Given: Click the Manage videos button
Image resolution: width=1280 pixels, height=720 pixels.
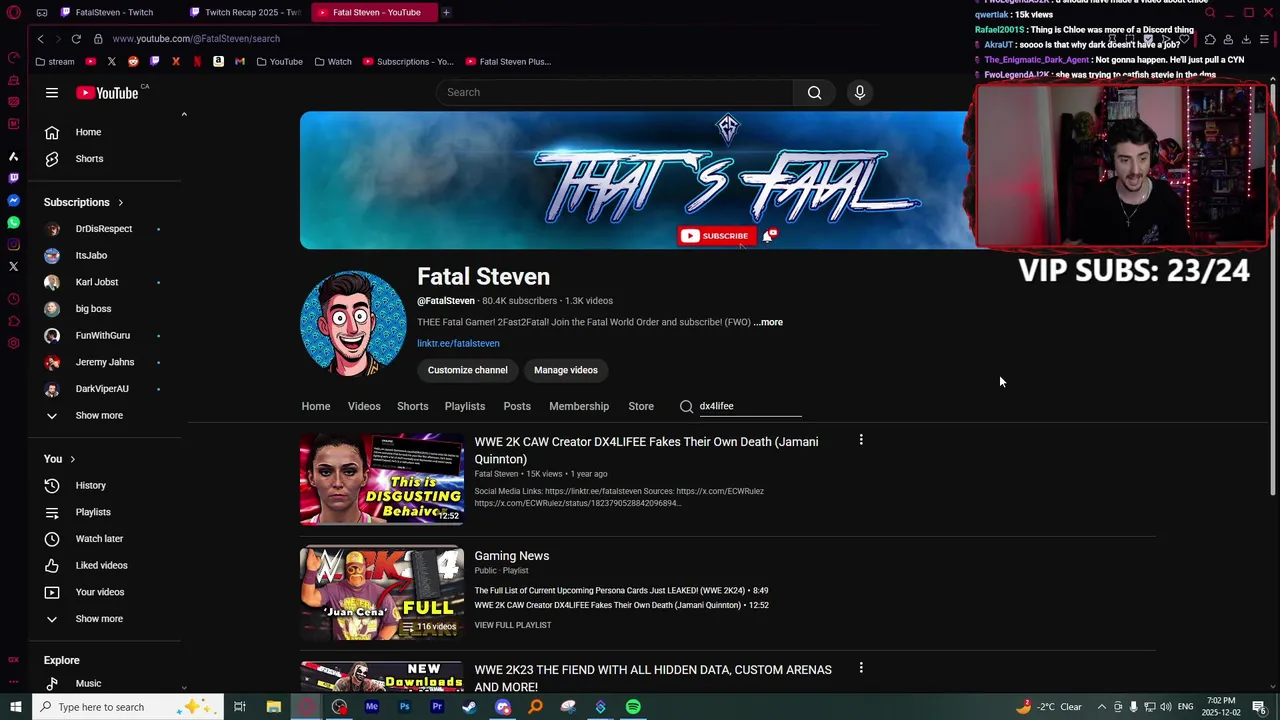Looking at the screenshot, I should [x=566, y=370].
